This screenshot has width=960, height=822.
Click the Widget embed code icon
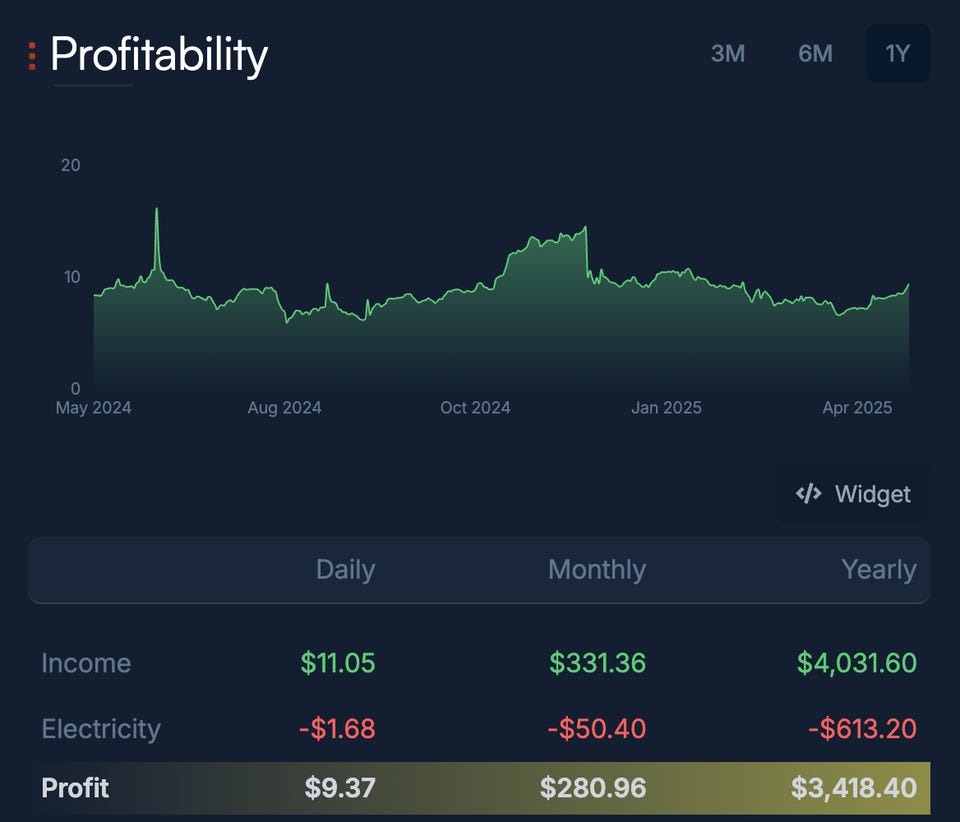coord(808,493)
